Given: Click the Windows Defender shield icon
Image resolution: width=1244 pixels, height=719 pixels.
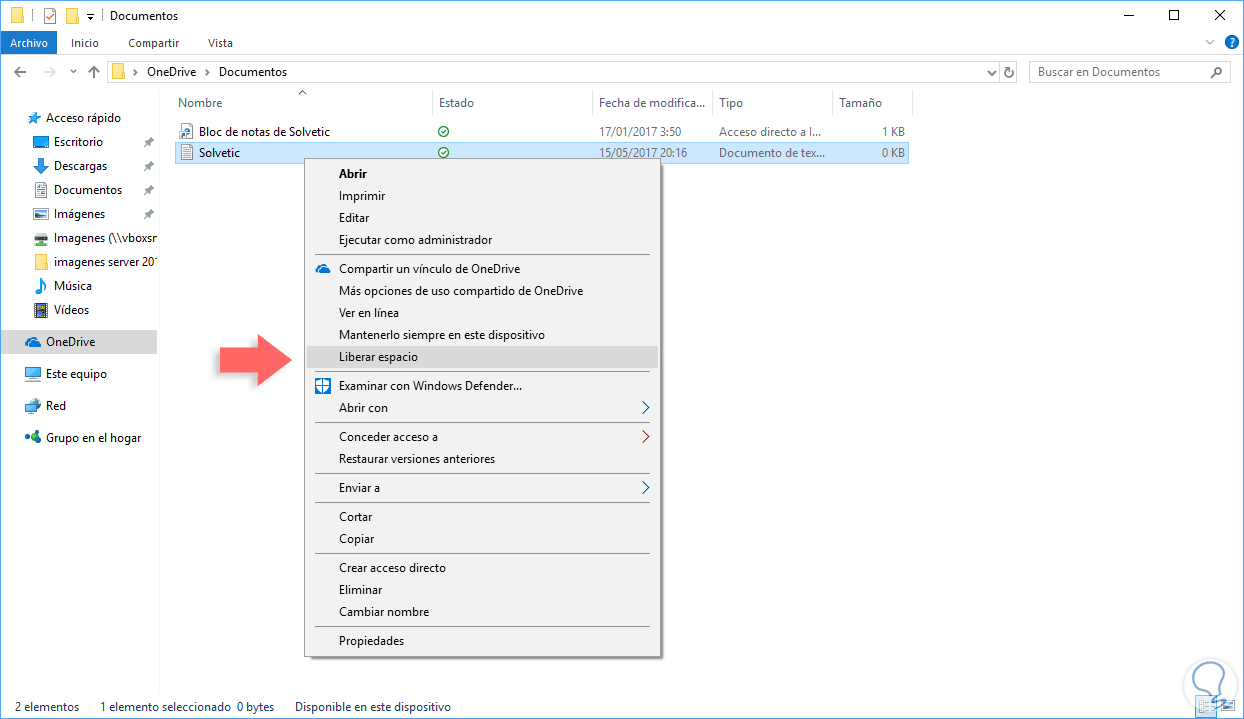Looking at the screenshot, I should [x=323, y=386].
